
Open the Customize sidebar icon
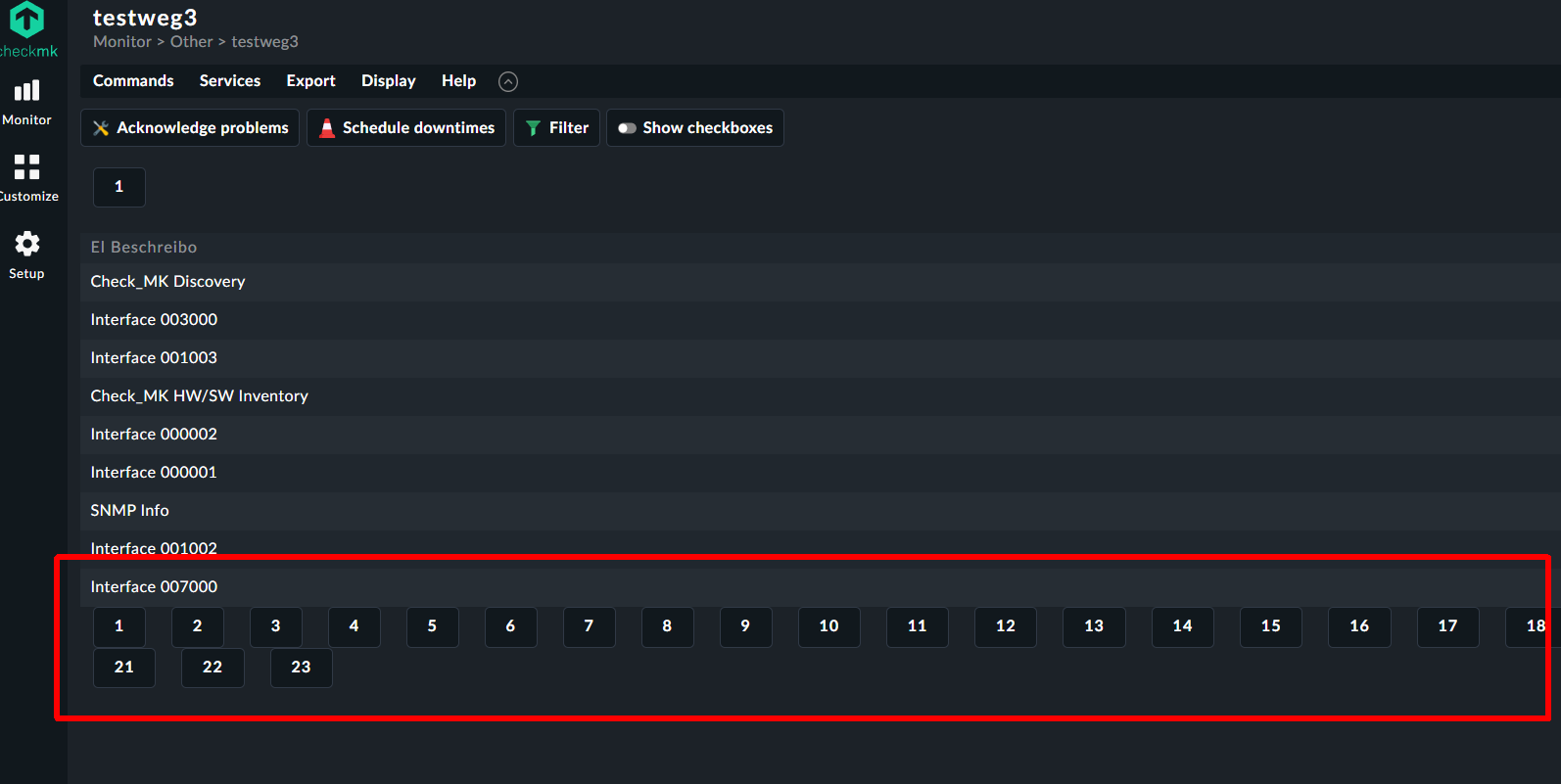tap(26, 166)
